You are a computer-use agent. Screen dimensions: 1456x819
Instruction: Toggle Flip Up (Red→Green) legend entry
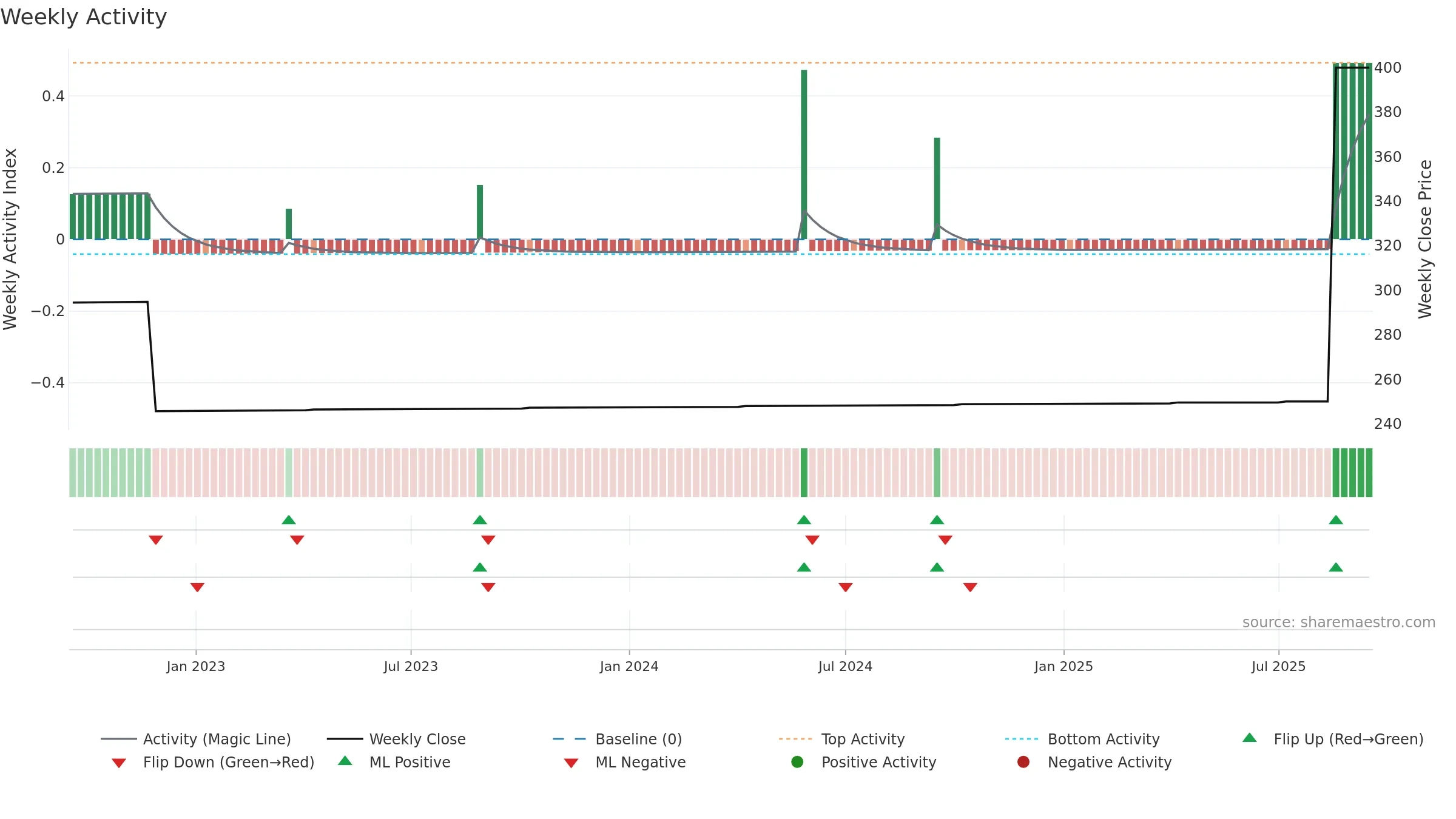click(x=1333, y=739)
